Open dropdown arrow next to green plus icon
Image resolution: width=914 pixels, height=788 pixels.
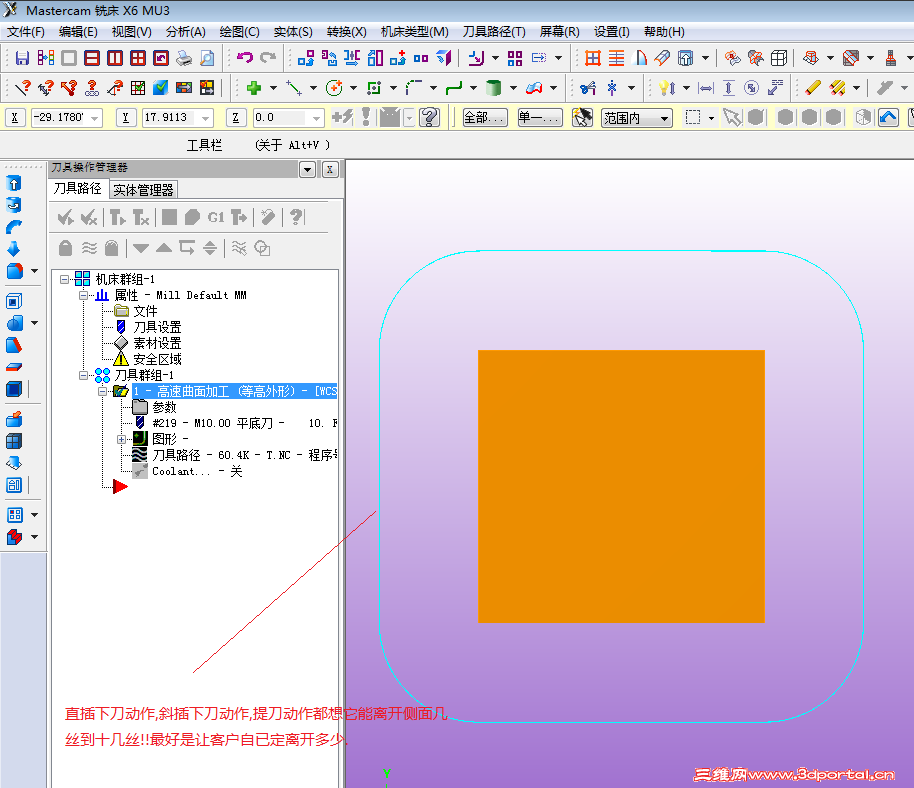click(x=273, y=89)
